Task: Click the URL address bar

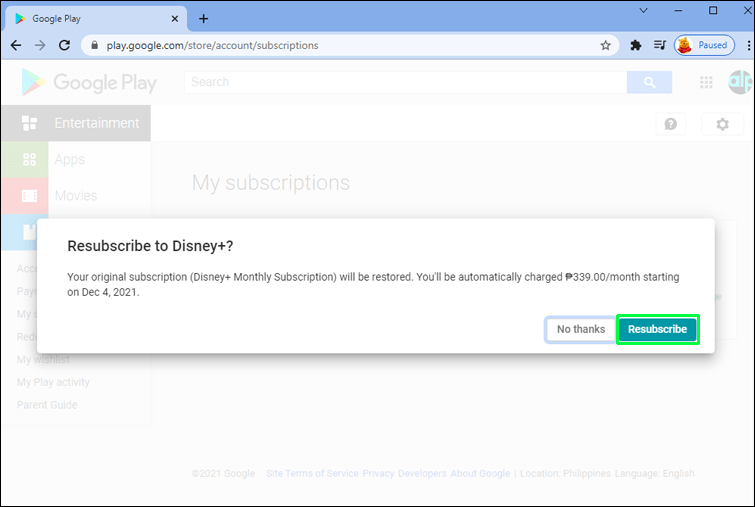Action: [x=350, y=45]
